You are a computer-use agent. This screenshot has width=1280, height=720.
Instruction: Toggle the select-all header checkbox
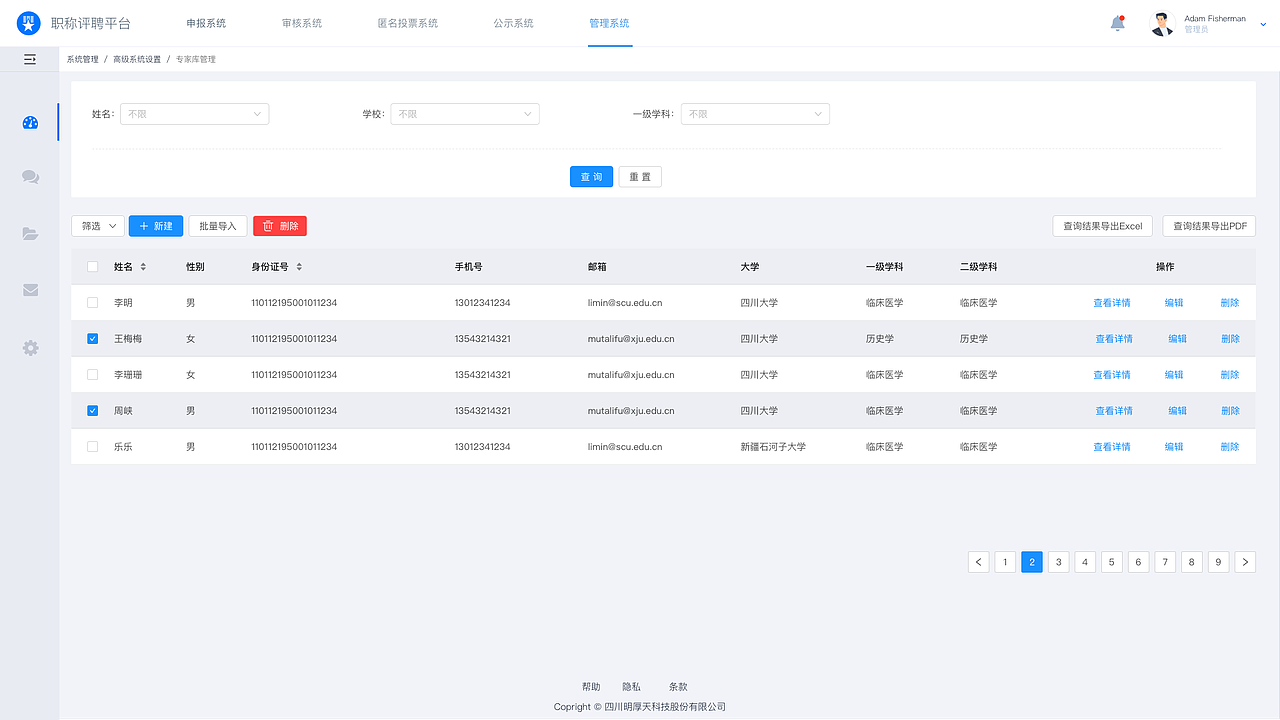(x=93, y=267)
